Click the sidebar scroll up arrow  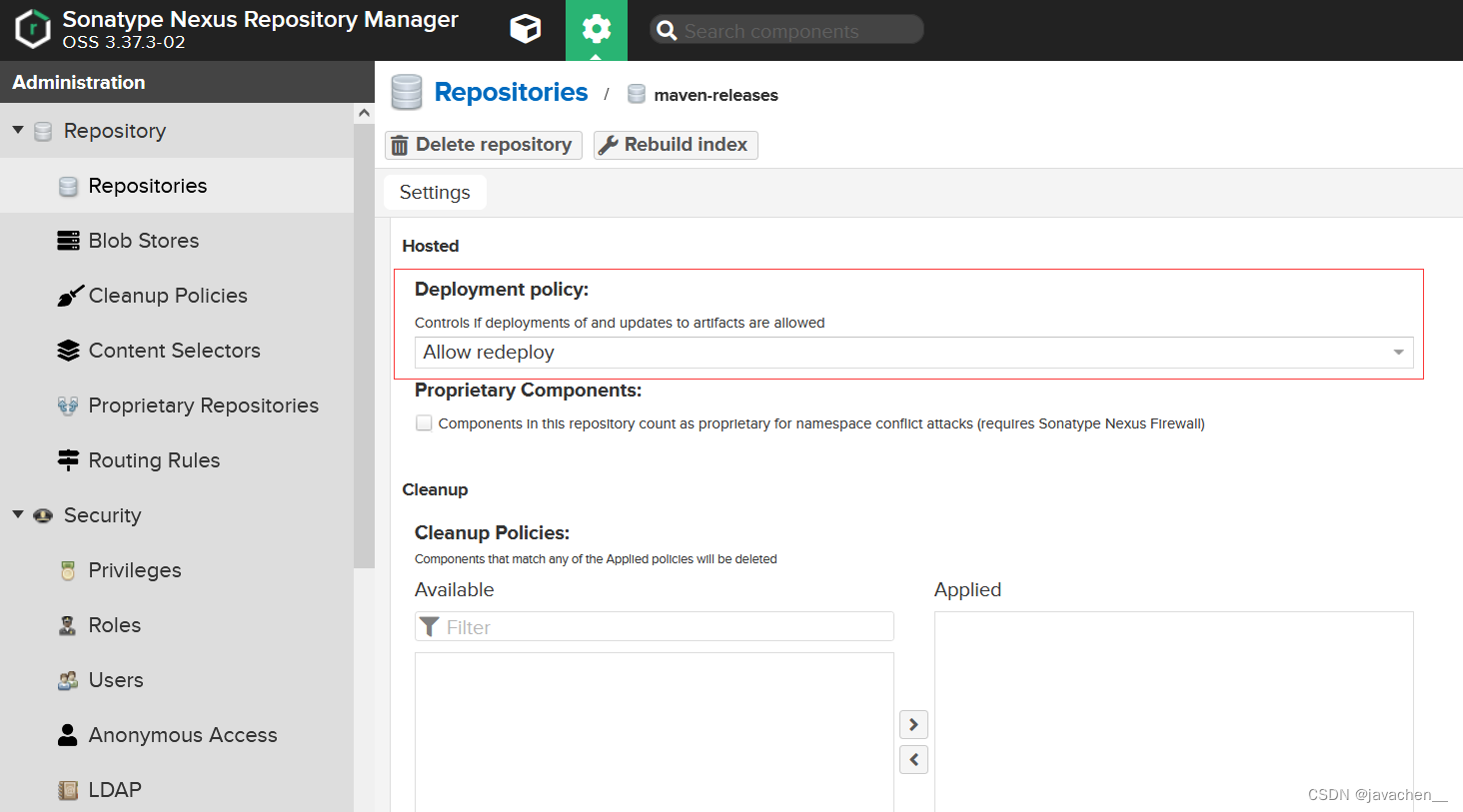coord(364,113)
